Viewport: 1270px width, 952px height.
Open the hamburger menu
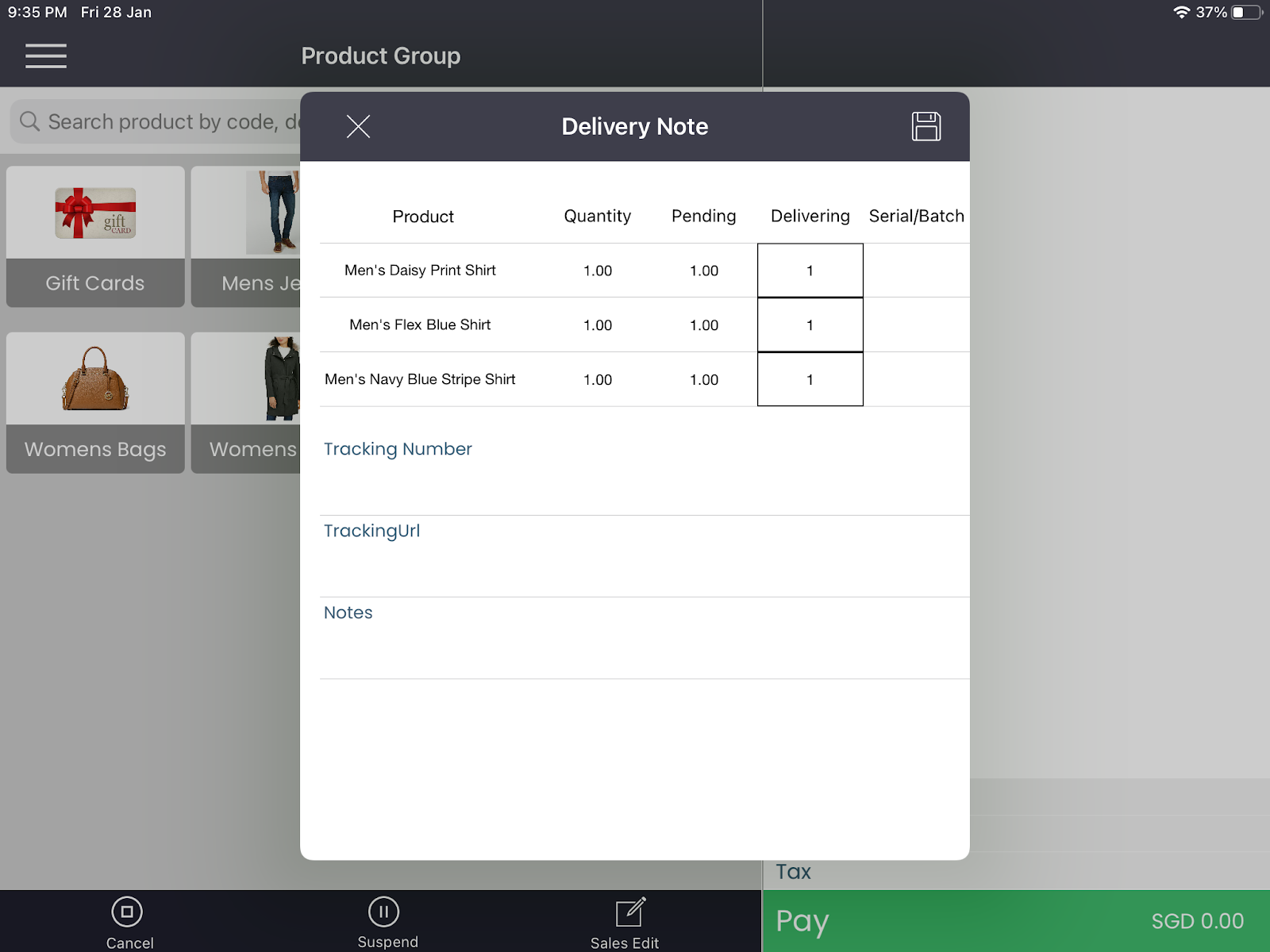click(46, 56)
